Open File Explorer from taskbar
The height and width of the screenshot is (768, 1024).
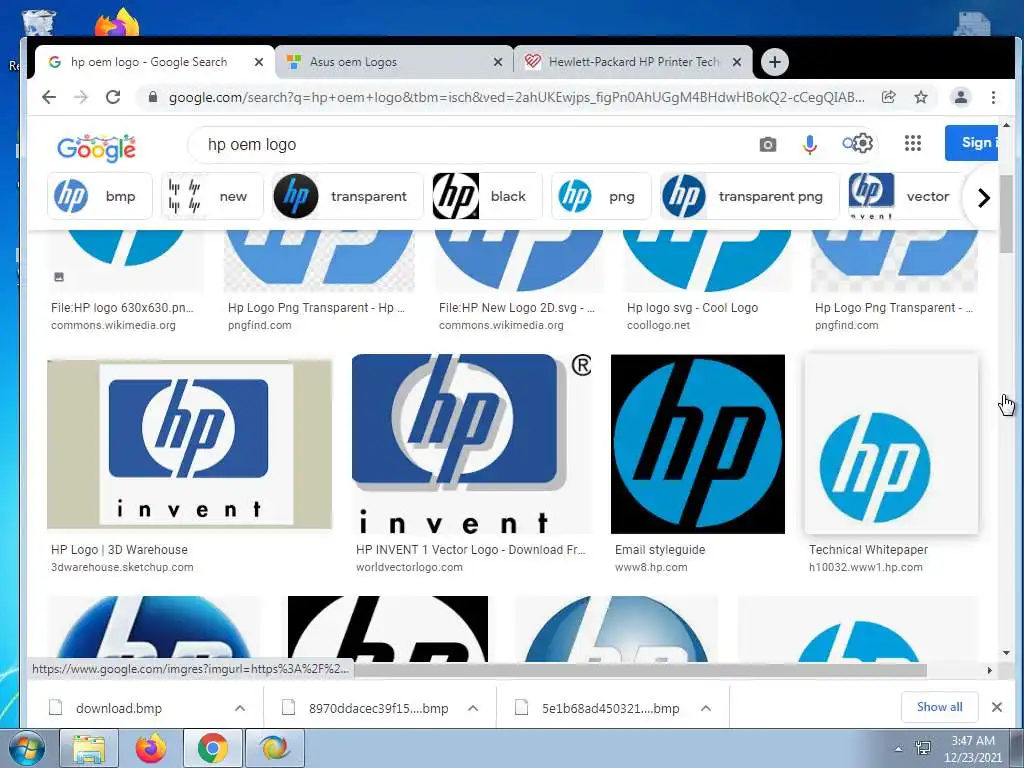click(x=89, y=748)
